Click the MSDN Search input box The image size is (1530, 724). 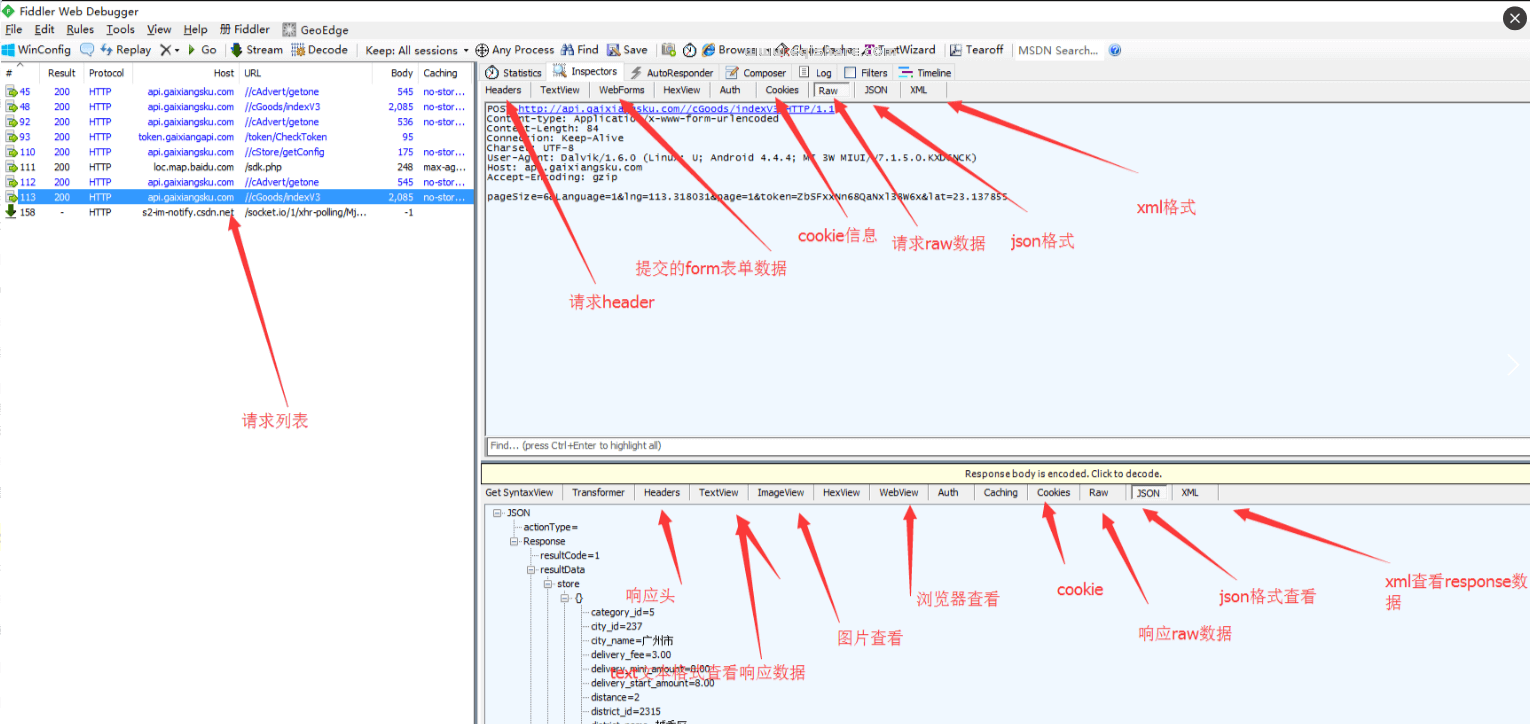click(x=1057, y=50)
